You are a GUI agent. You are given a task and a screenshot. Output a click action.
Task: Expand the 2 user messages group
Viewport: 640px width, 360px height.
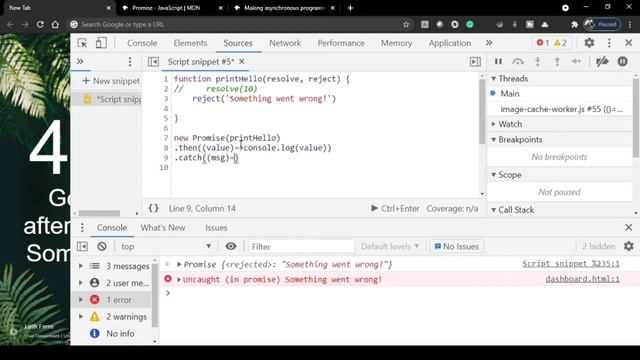pos(81,282)
